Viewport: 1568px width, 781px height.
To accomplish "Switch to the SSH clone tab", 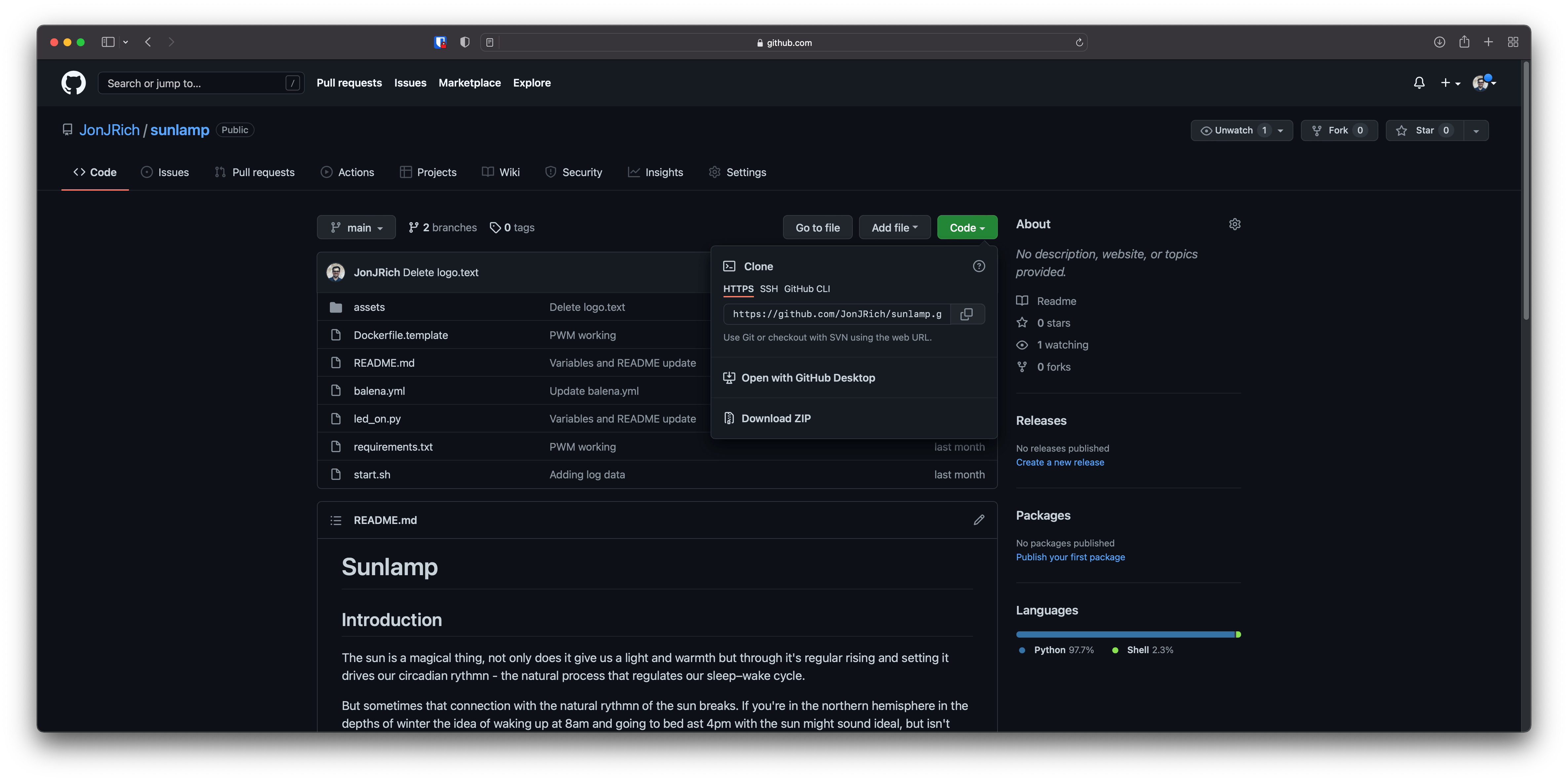I will tap(768, 289).
